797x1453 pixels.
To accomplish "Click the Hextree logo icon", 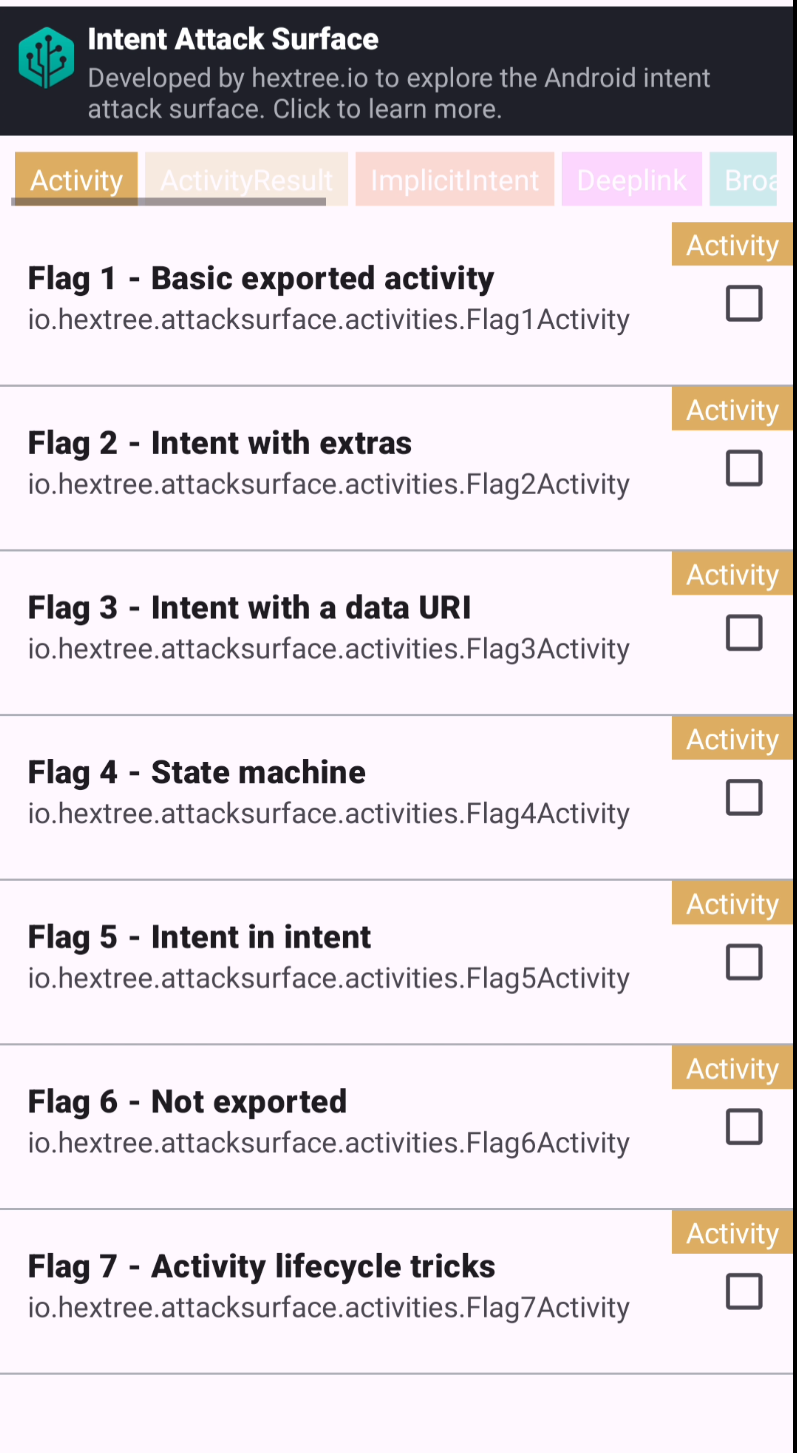I will click(46, 58).
